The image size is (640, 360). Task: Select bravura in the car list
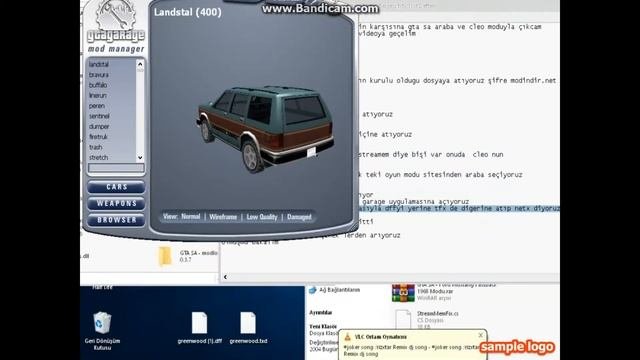coord(99,75)
